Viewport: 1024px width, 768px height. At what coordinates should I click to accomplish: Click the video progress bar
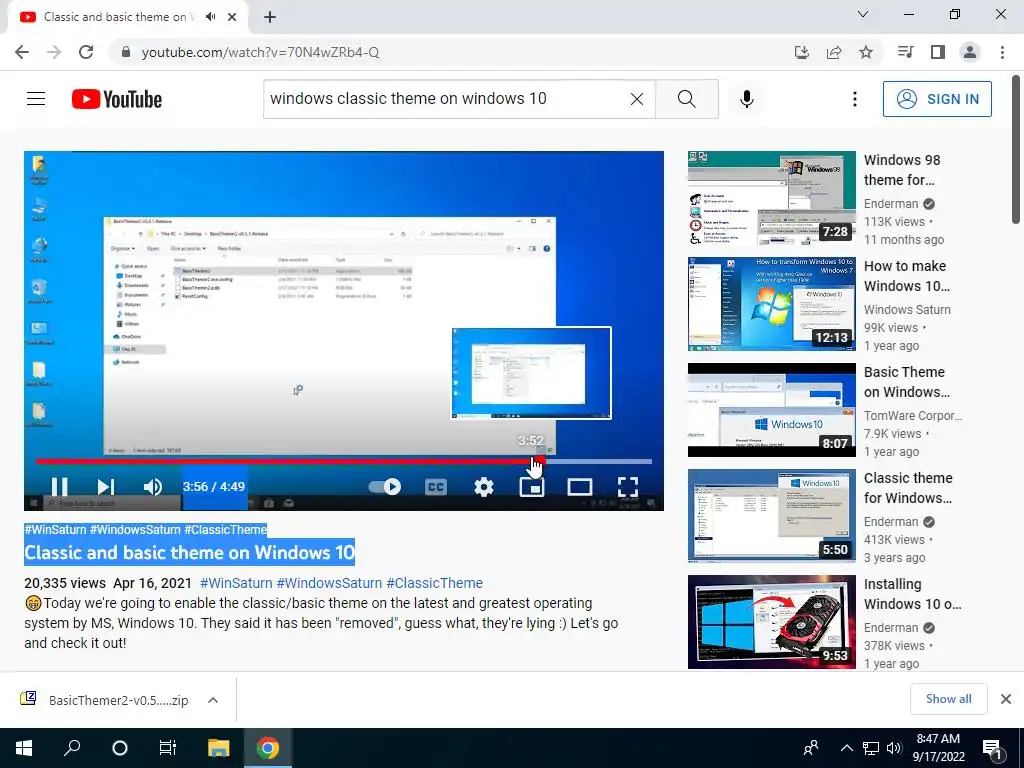click(x=344, y=461)
